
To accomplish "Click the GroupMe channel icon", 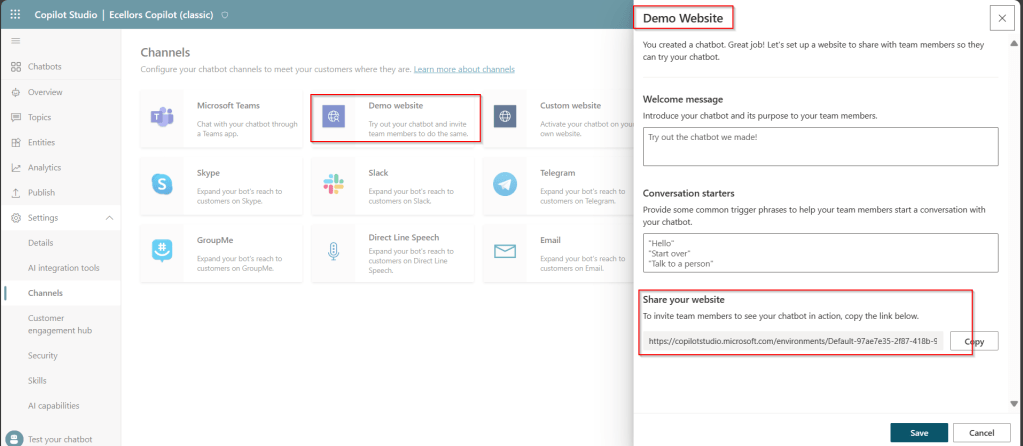I will (161, 251).
